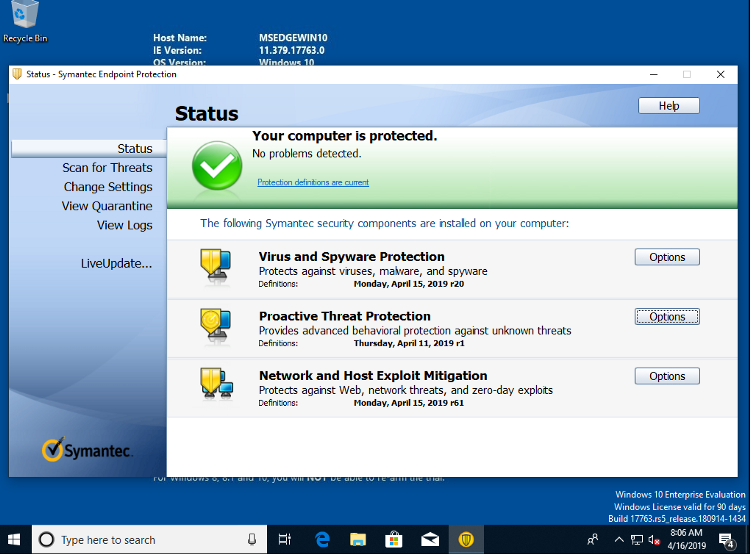Viewport: 750px width, 554px height.
Task: Click the Status page heading
Action: point(207,114)
